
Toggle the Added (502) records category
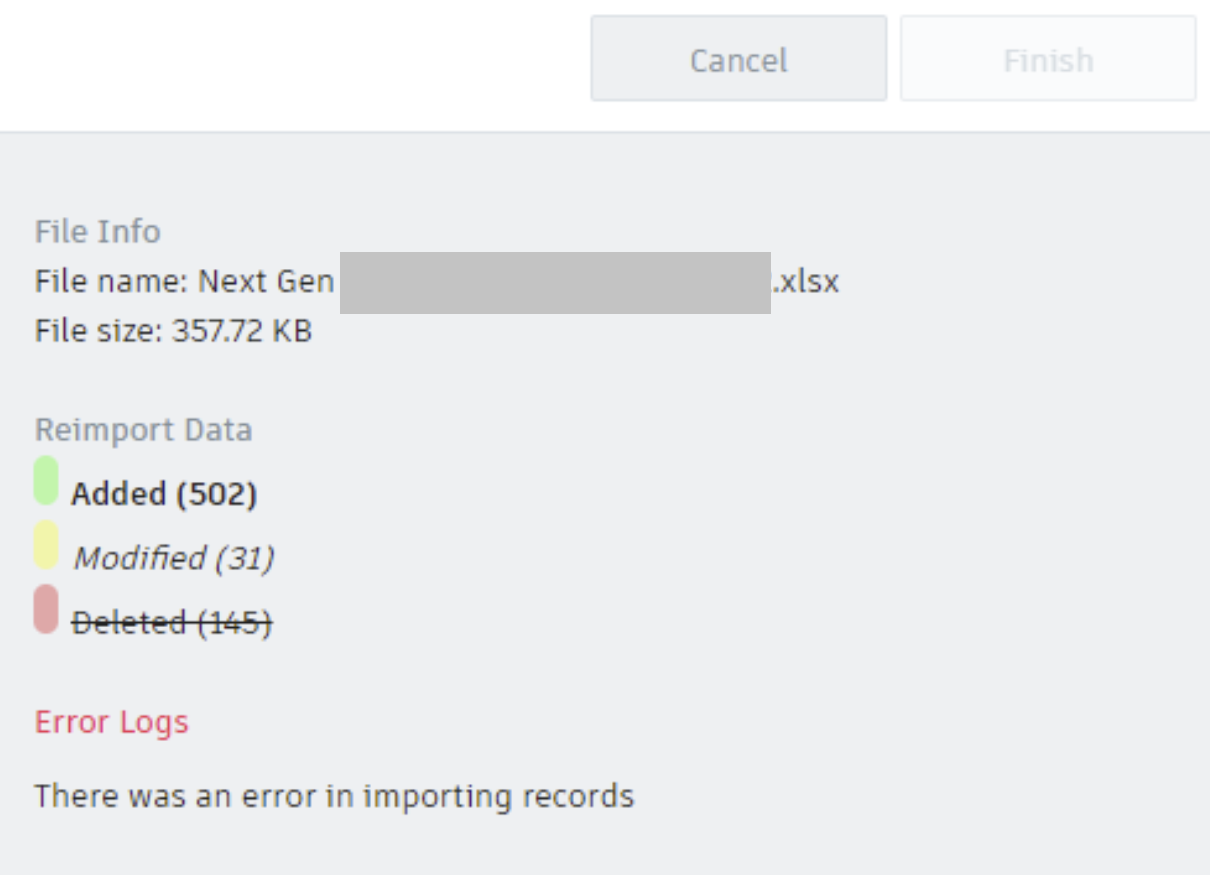[x=163, y=493]
